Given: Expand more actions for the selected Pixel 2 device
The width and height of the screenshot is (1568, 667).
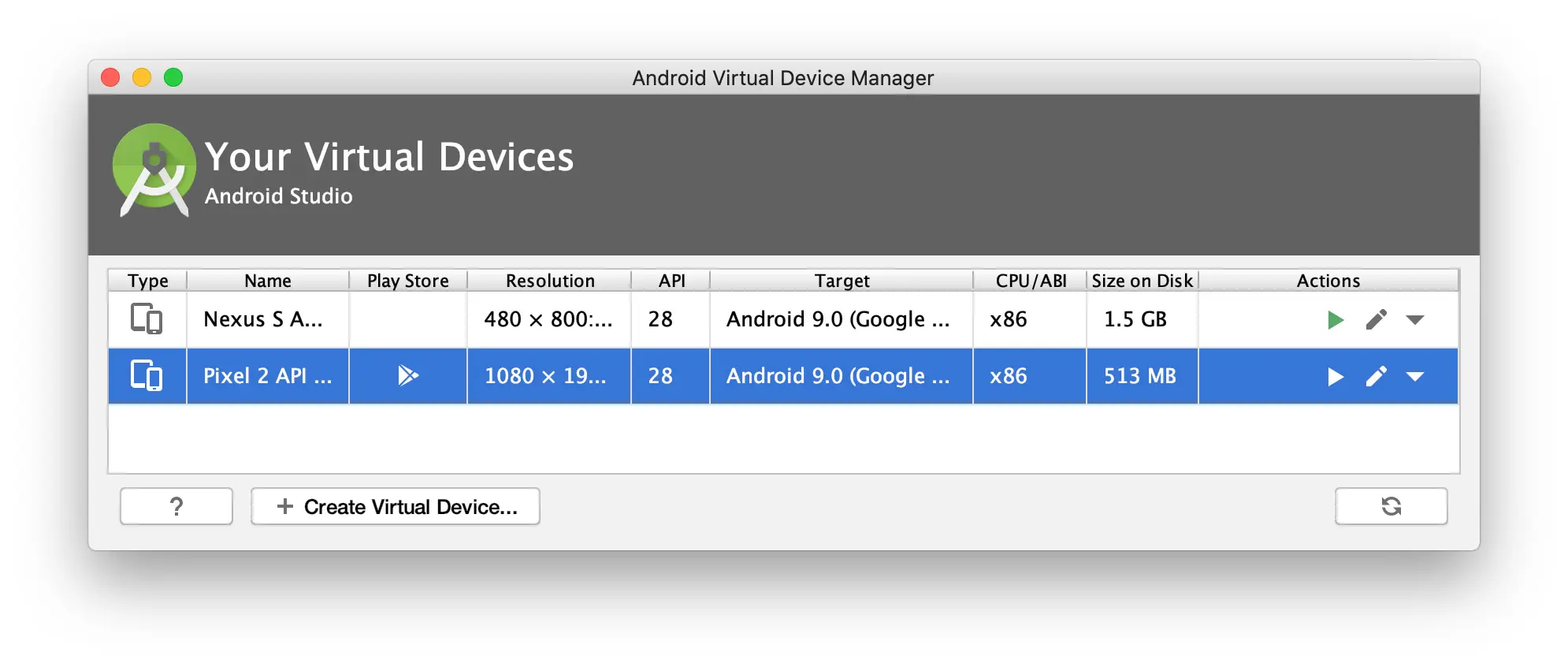Looking at the screenshot, I should [x=1415, y=376].
